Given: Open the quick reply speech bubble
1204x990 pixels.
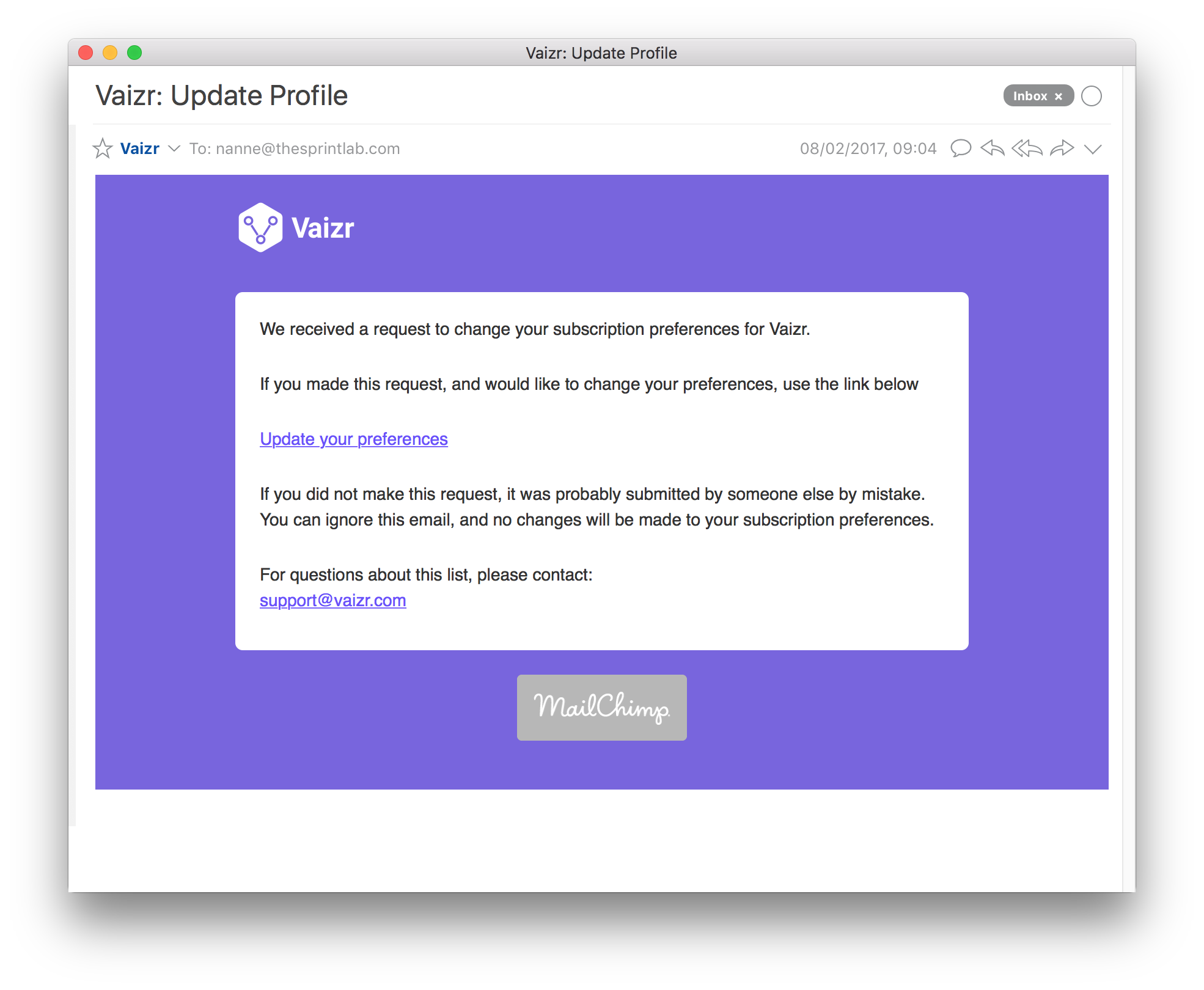Looking at the screenshot, I should click(961, 148).
